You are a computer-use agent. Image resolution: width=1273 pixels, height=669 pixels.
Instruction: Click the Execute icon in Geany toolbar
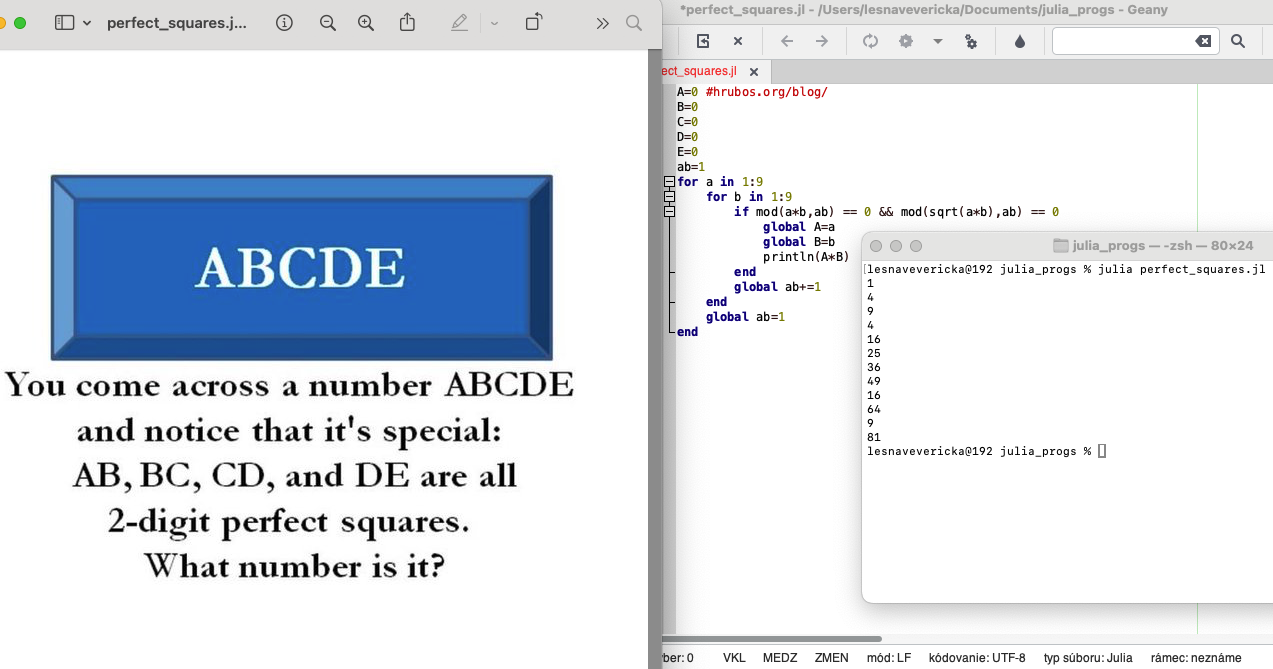pyautogui.click(x=971, y=41)
